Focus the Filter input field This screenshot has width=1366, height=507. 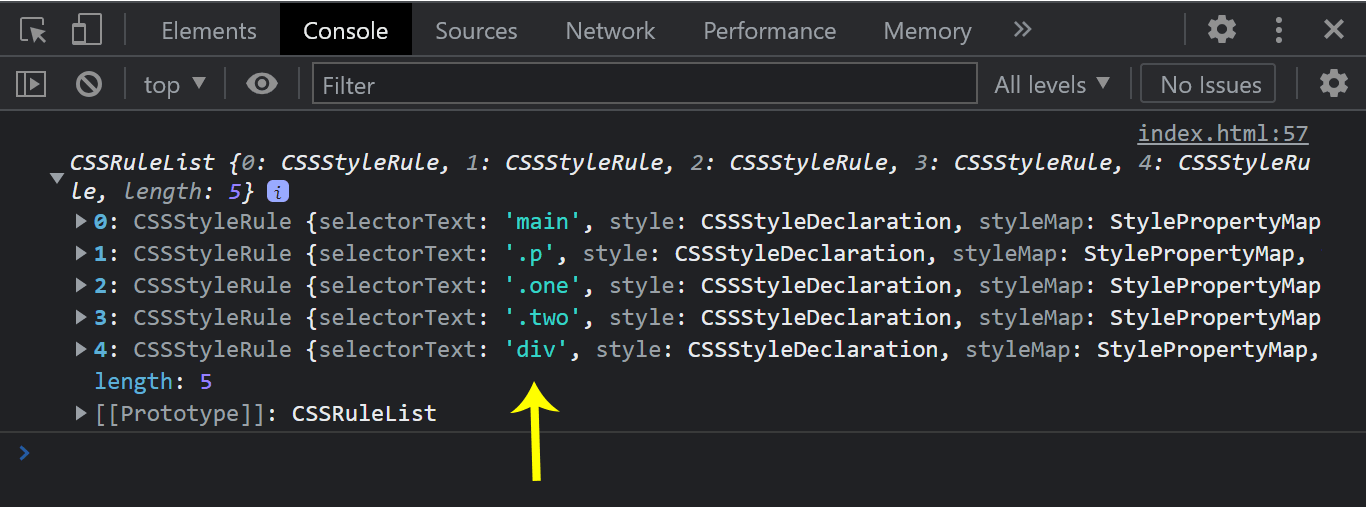[645, 85]
